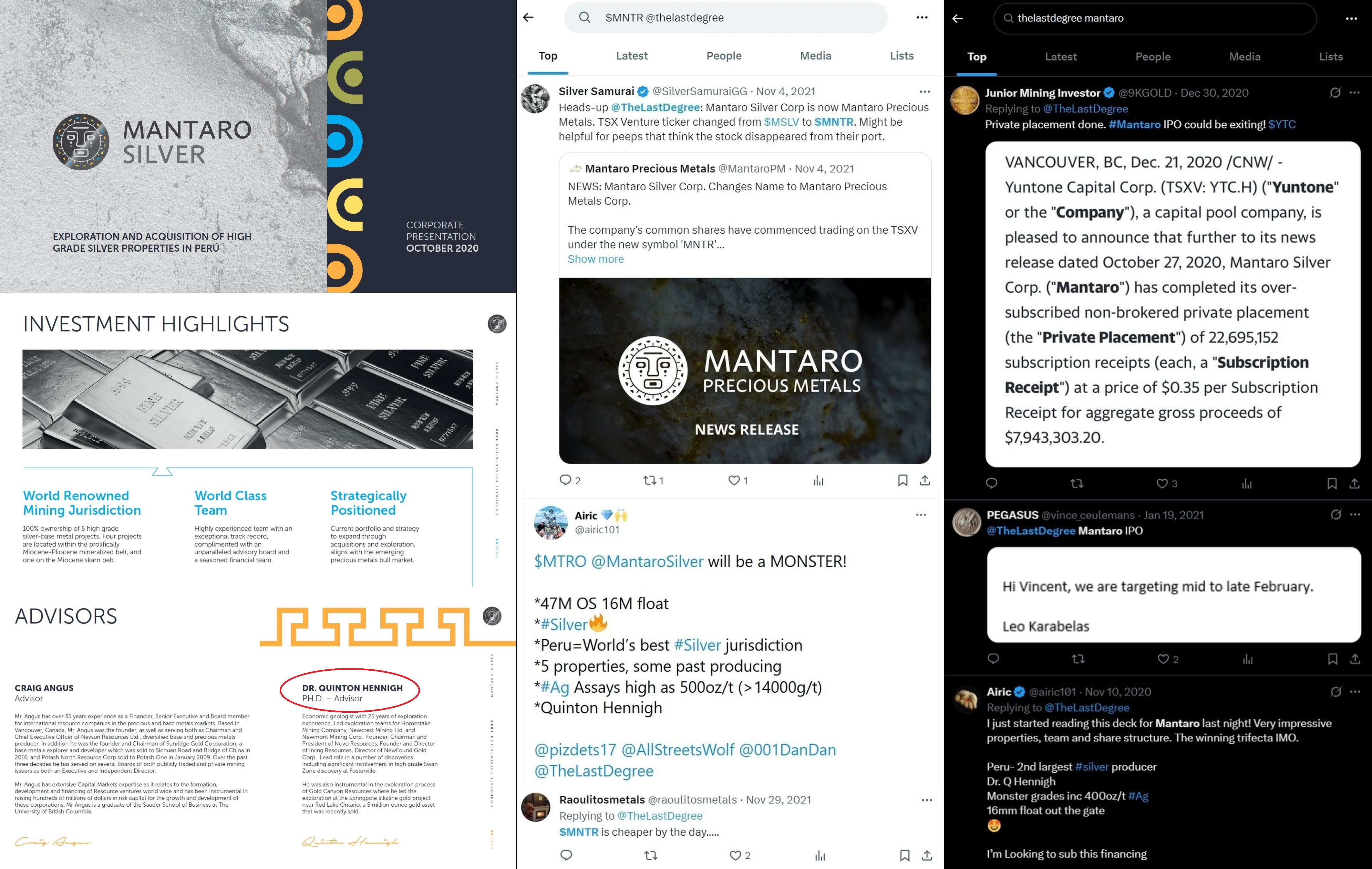This screenshot has width=1372, height=869.
Task: Click Show more on Mantaro news quote
Action: pos(595,259)
